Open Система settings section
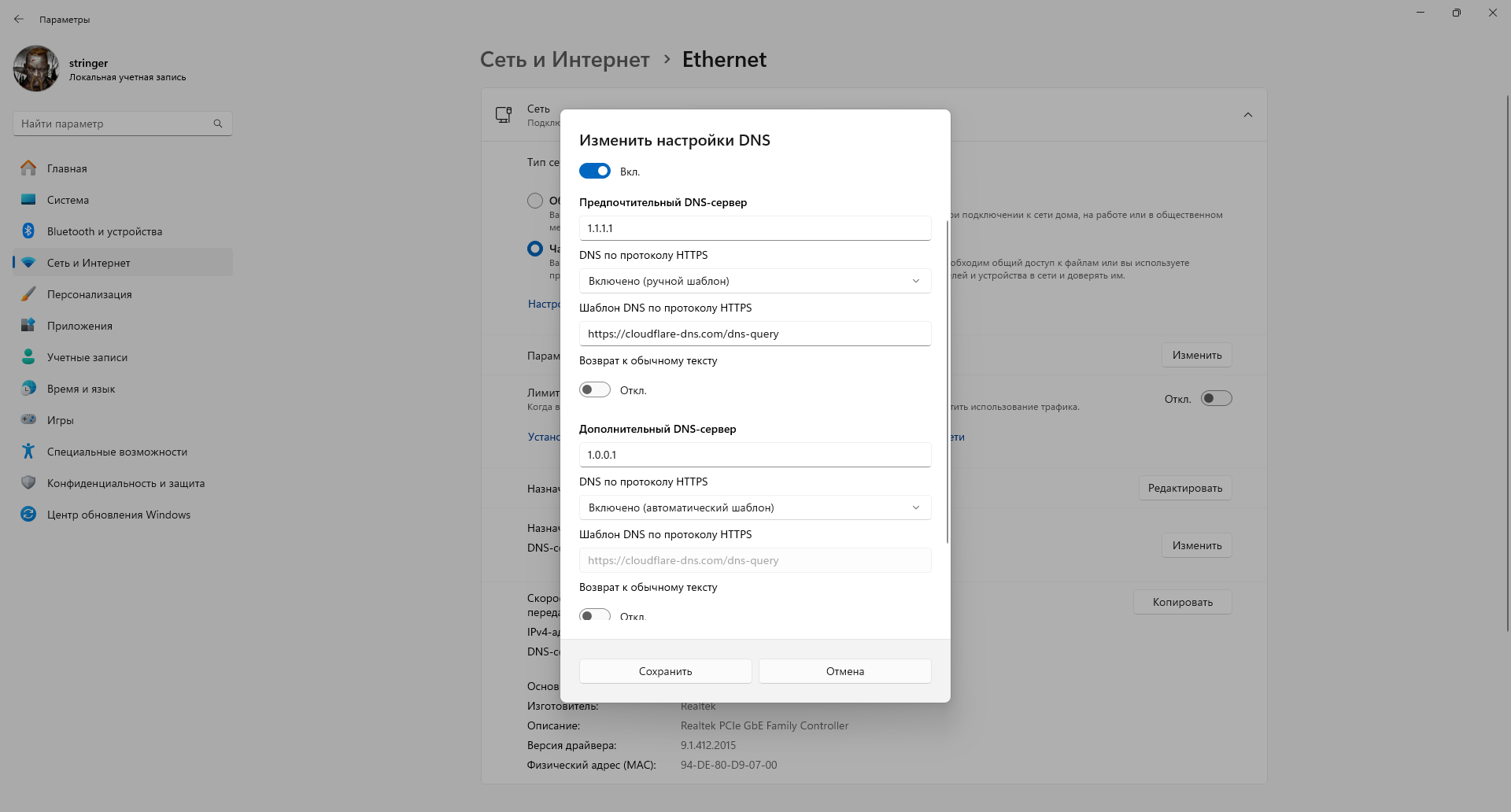Viewport: 1511px width, 812px height. [x=68, y=200]
